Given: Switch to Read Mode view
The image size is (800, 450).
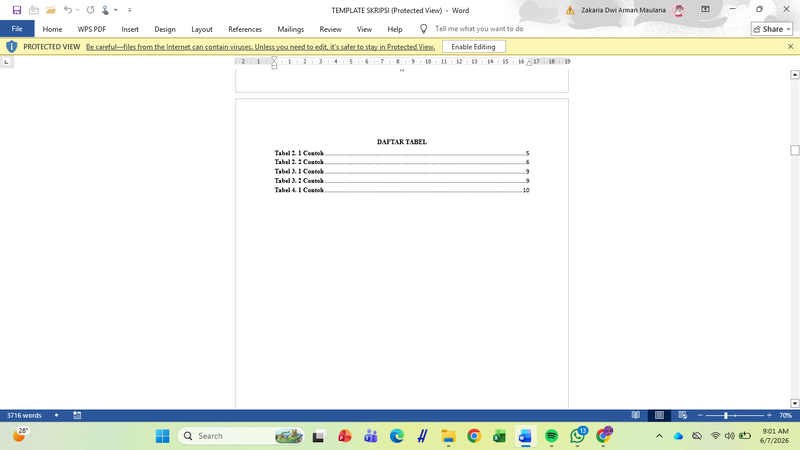Looking at the screenshot, I should click(x=636, y=415).
